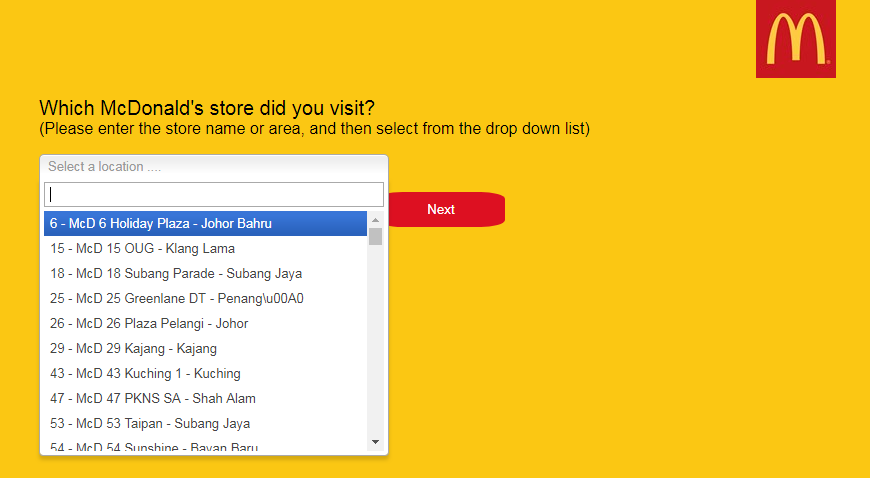Click the 'Which McDonald's store did you visit?' heading
The height and width of the screenshot is (478, 870).
(x=207, y=108)
